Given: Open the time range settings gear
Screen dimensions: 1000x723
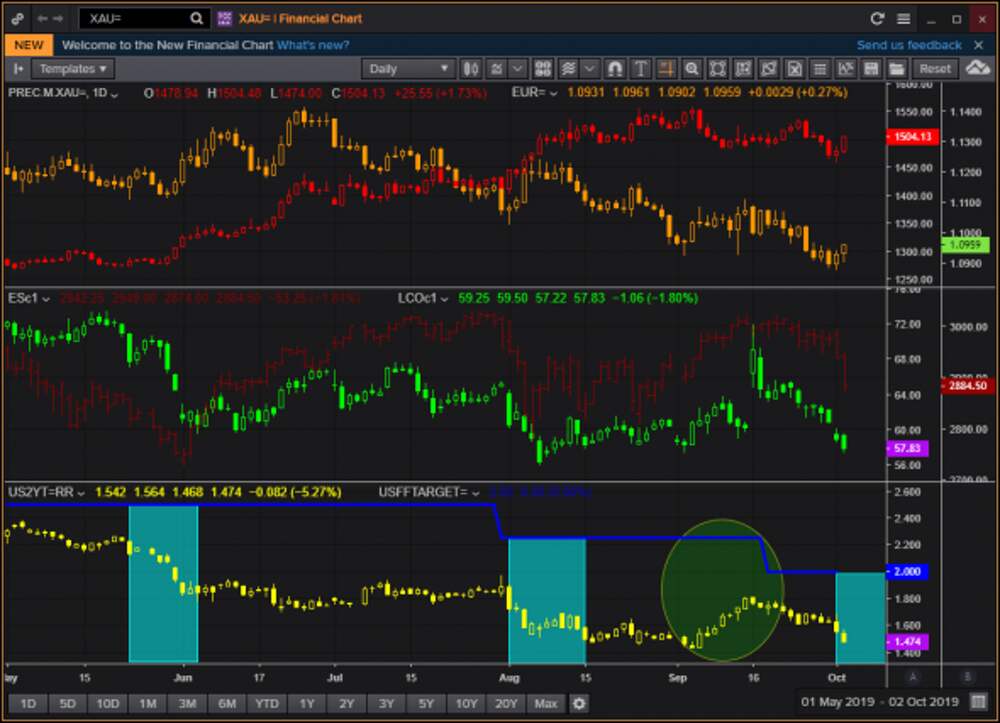Looking at the screenshot, I should (x=579, y=703).
